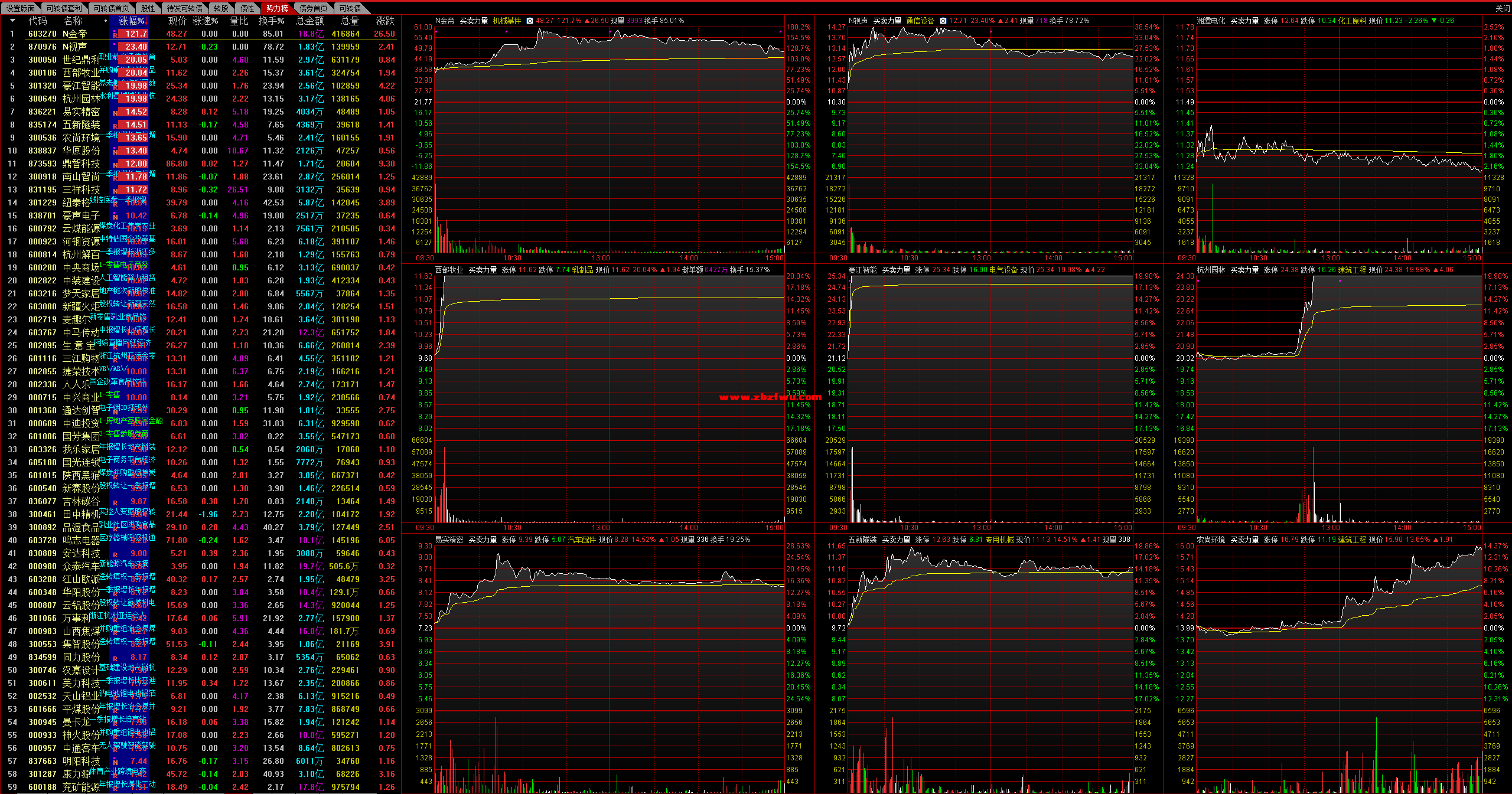Select row 870976 N视声
The height and width of the screenshot is (794, 1512).
tap(201, 47)
